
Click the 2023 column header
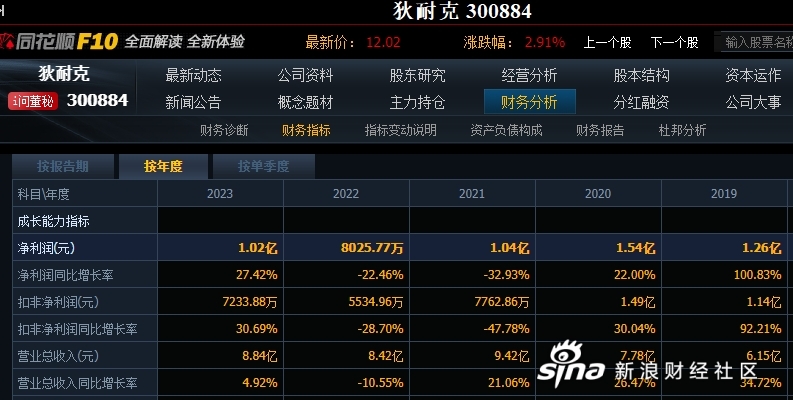point(220,194)
